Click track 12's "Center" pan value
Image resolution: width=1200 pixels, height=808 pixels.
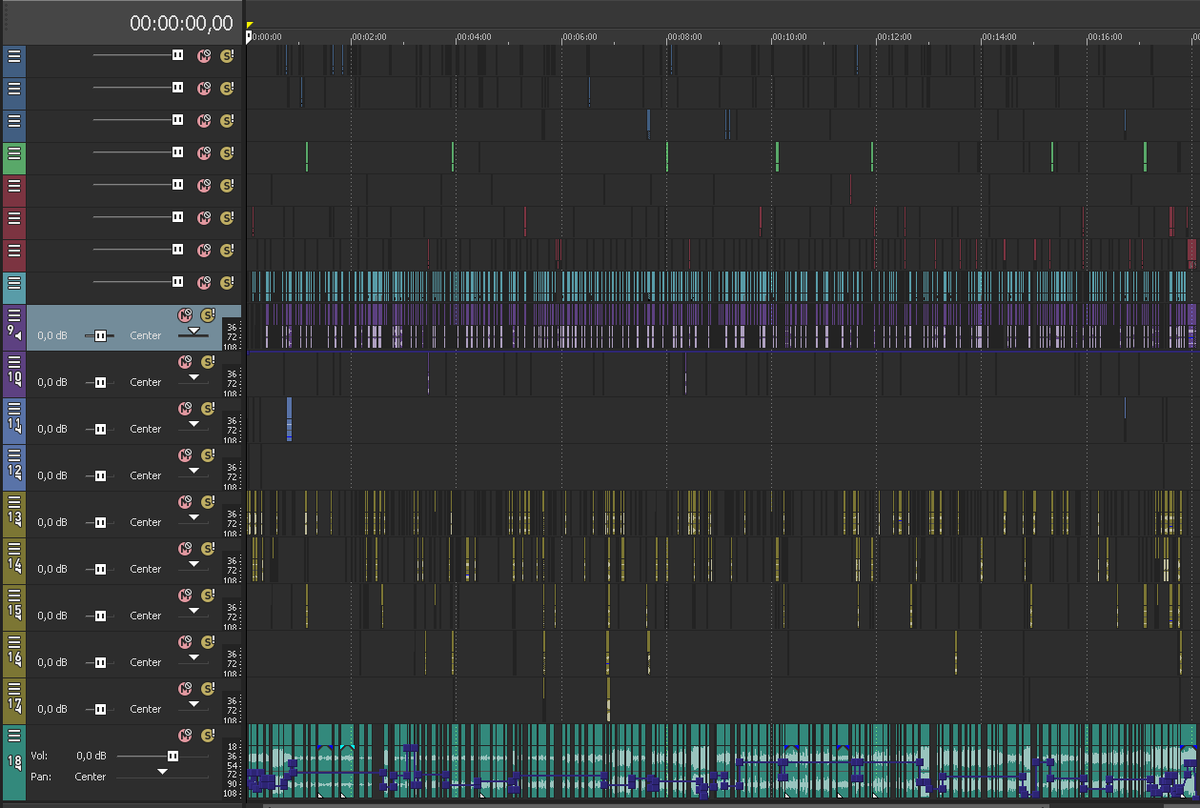145,475
